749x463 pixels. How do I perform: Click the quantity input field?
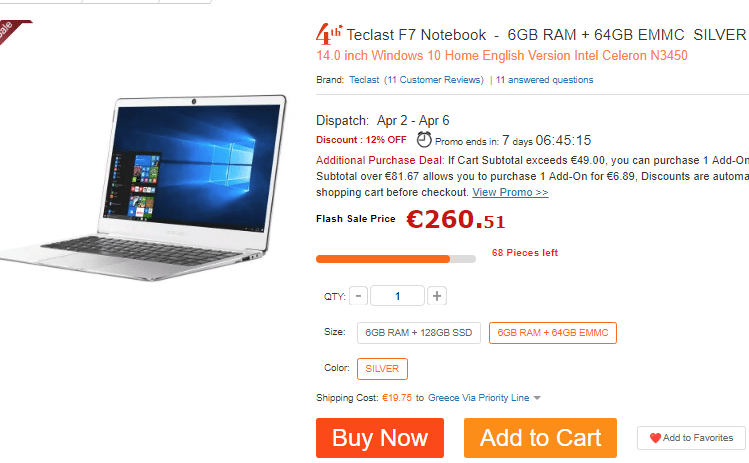tap(397, 296)
